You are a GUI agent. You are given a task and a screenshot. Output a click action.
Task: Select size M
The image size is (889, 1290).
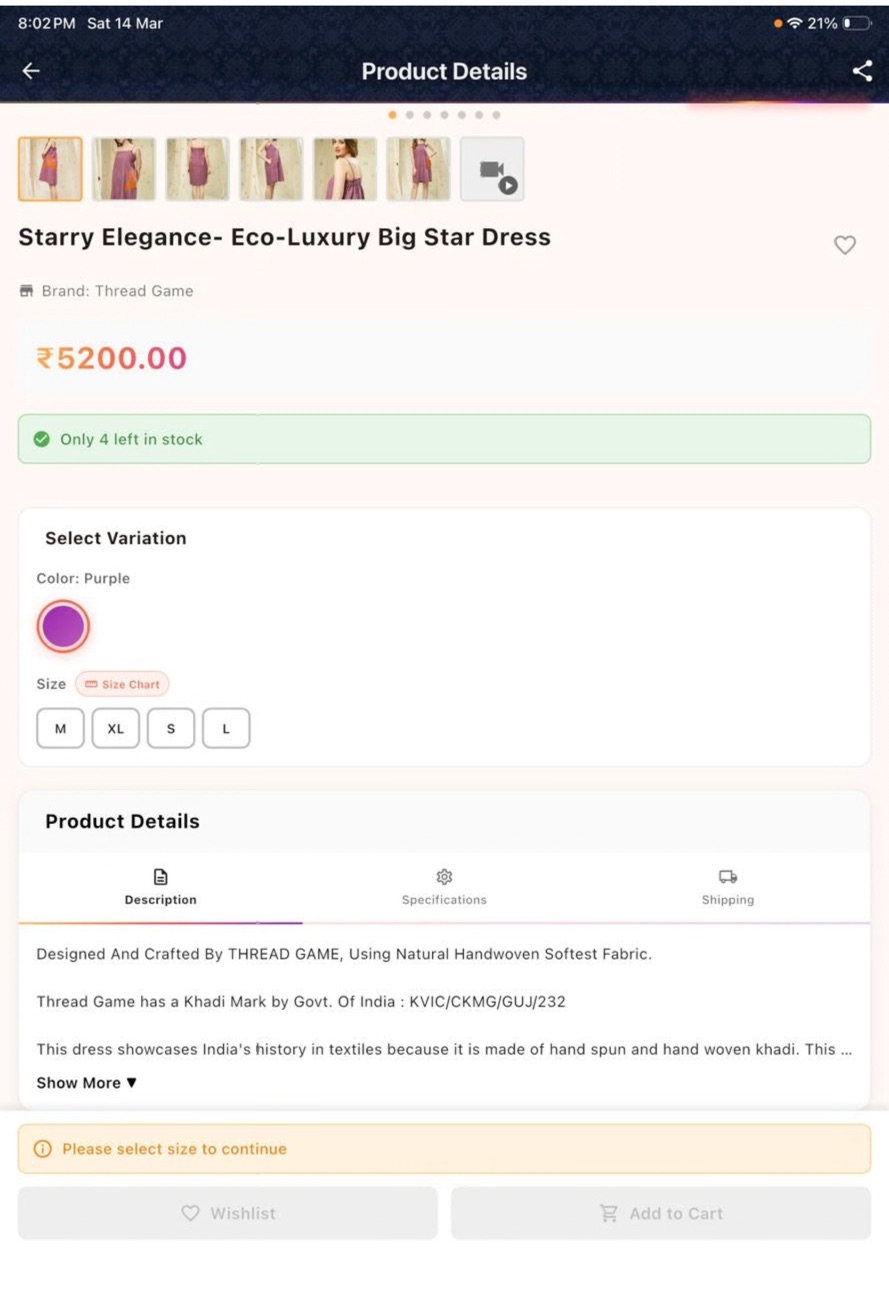[61, 729]
